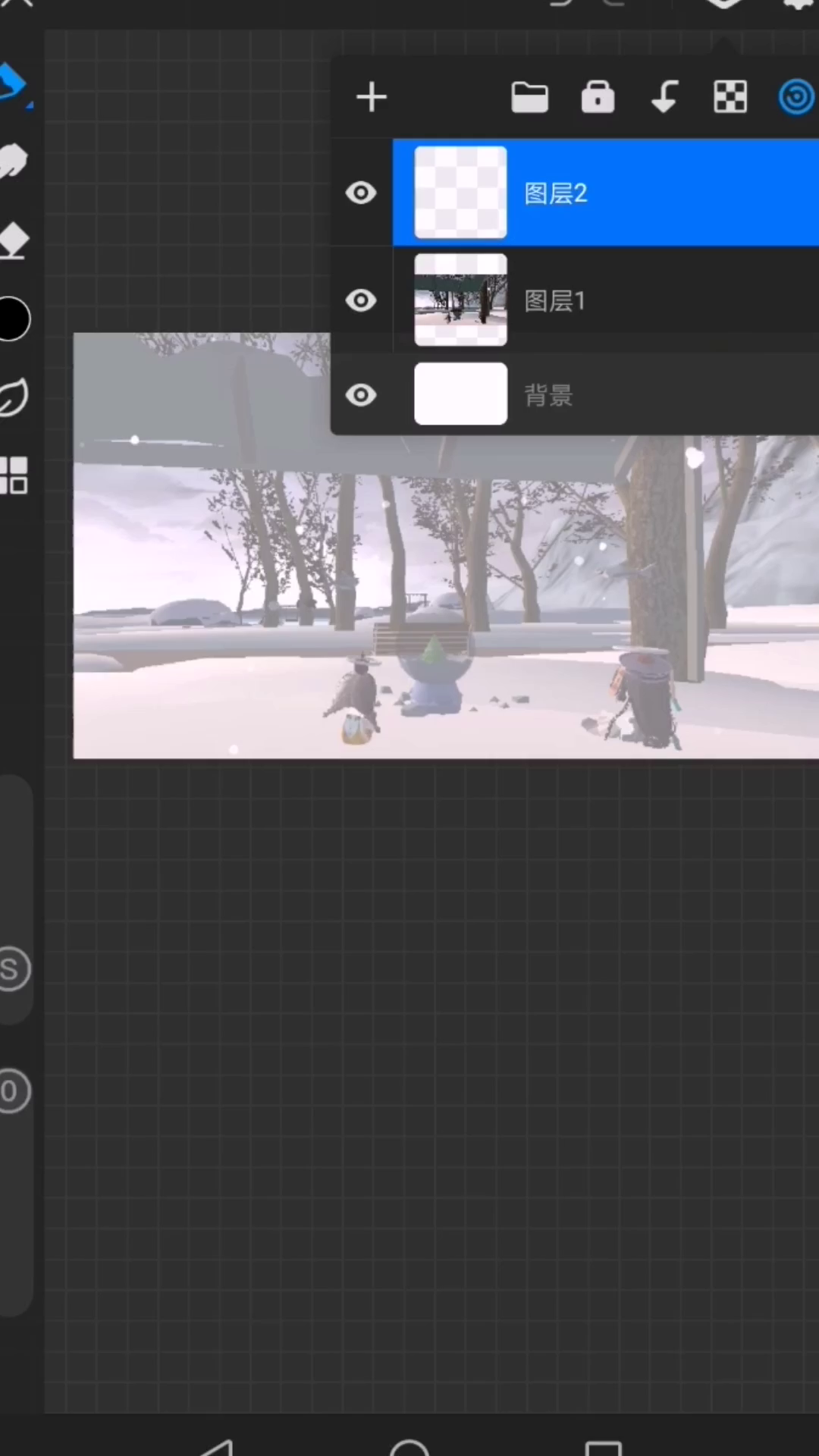
Task: Hide 图层1 using its eye icon
Action: click(361, 301)
